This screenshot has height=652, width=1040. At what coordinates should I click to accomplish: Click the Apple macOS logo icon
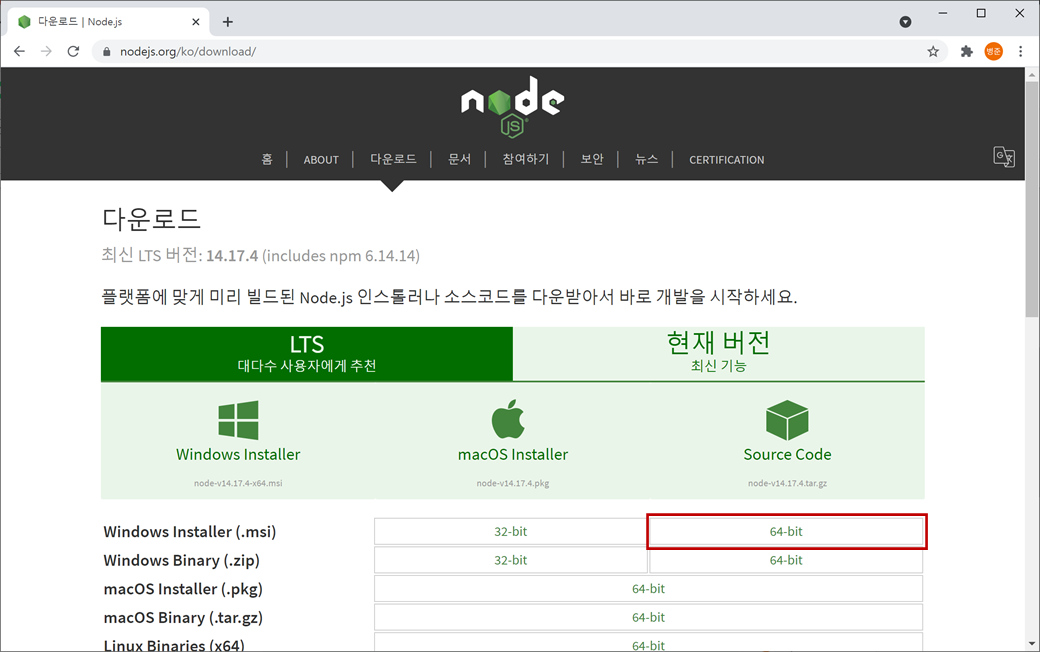pyautogui.click(x=508, y=419)
